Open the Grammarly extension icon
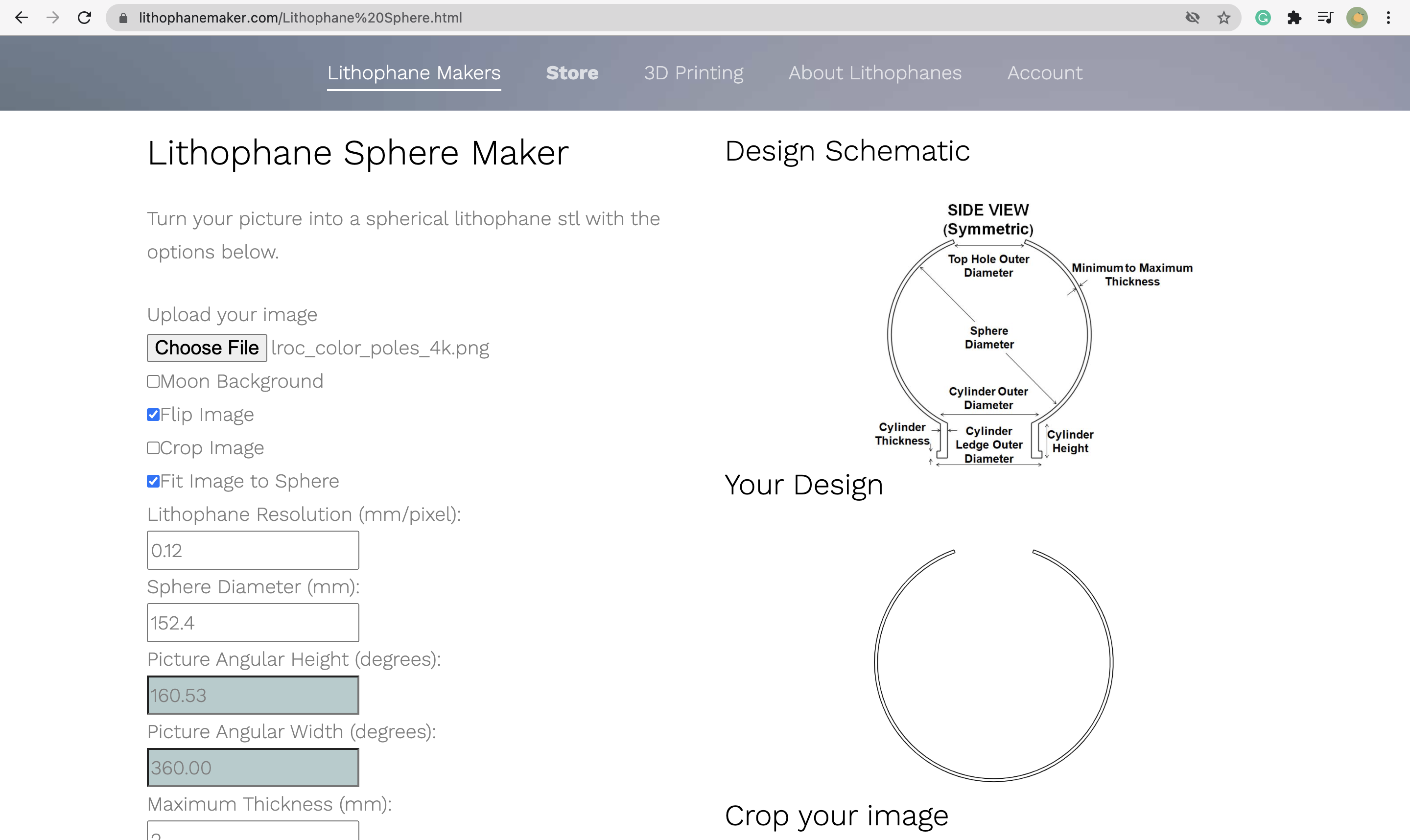 (1263, 18)
